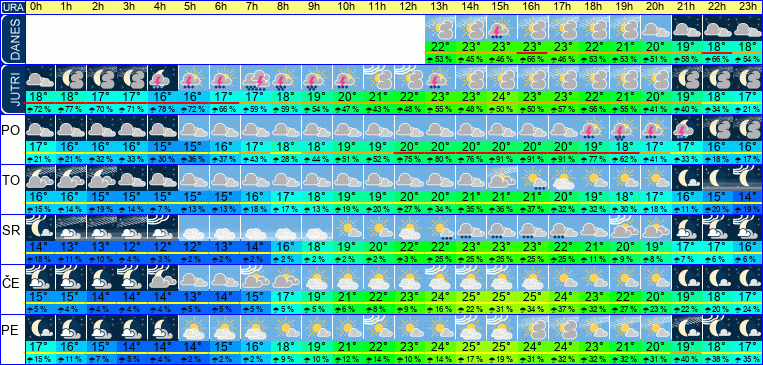Click SR 0h moon and cloud icon

39,228
